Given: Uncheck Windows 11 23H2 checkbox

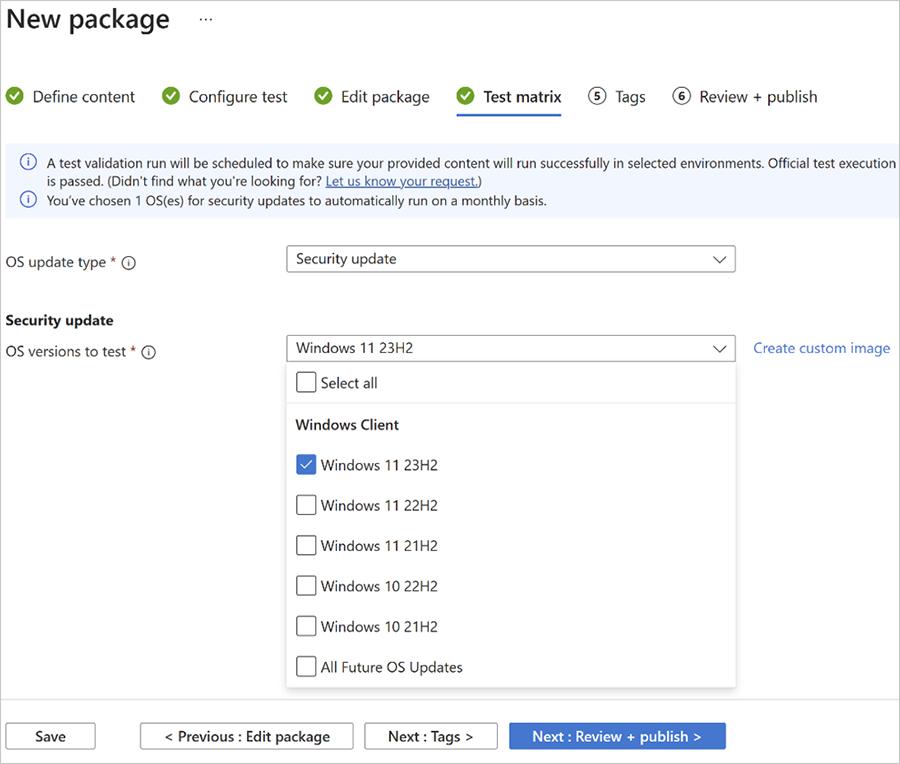Looking at the screenshot, I should [306, 465].
